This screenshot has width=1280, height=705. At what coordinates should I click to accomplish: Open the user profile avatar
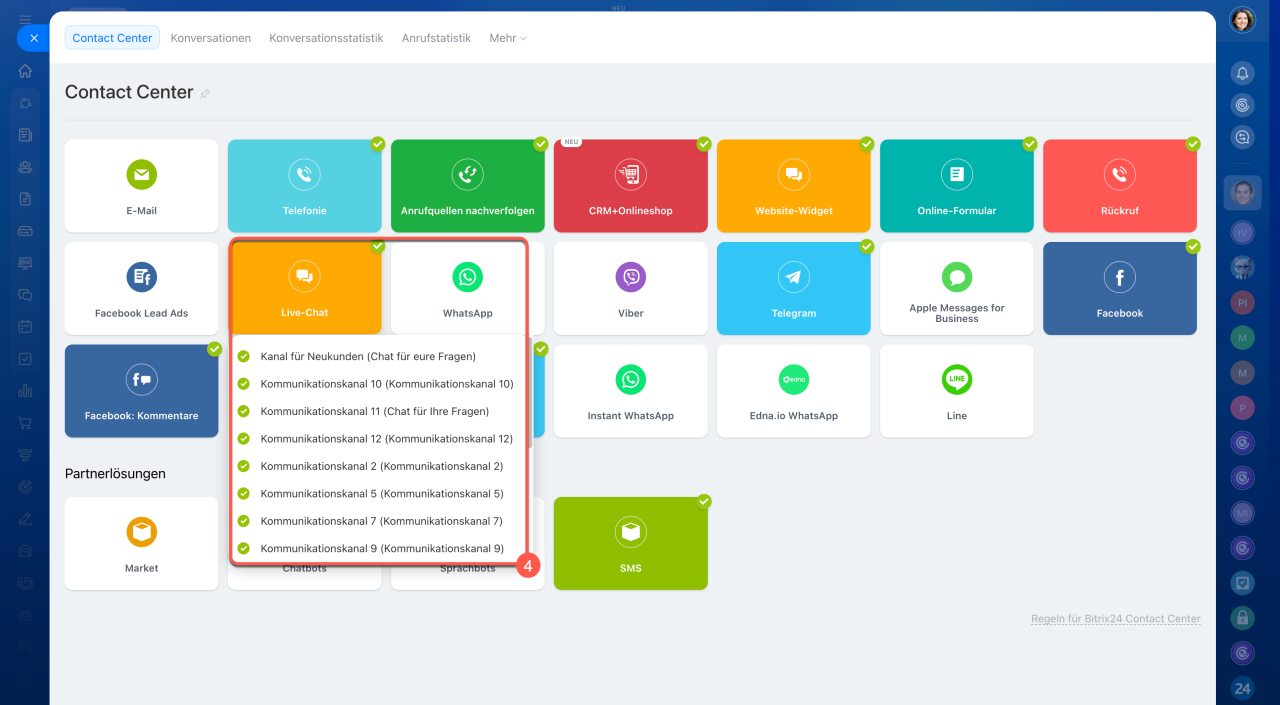click(1242, 20)
